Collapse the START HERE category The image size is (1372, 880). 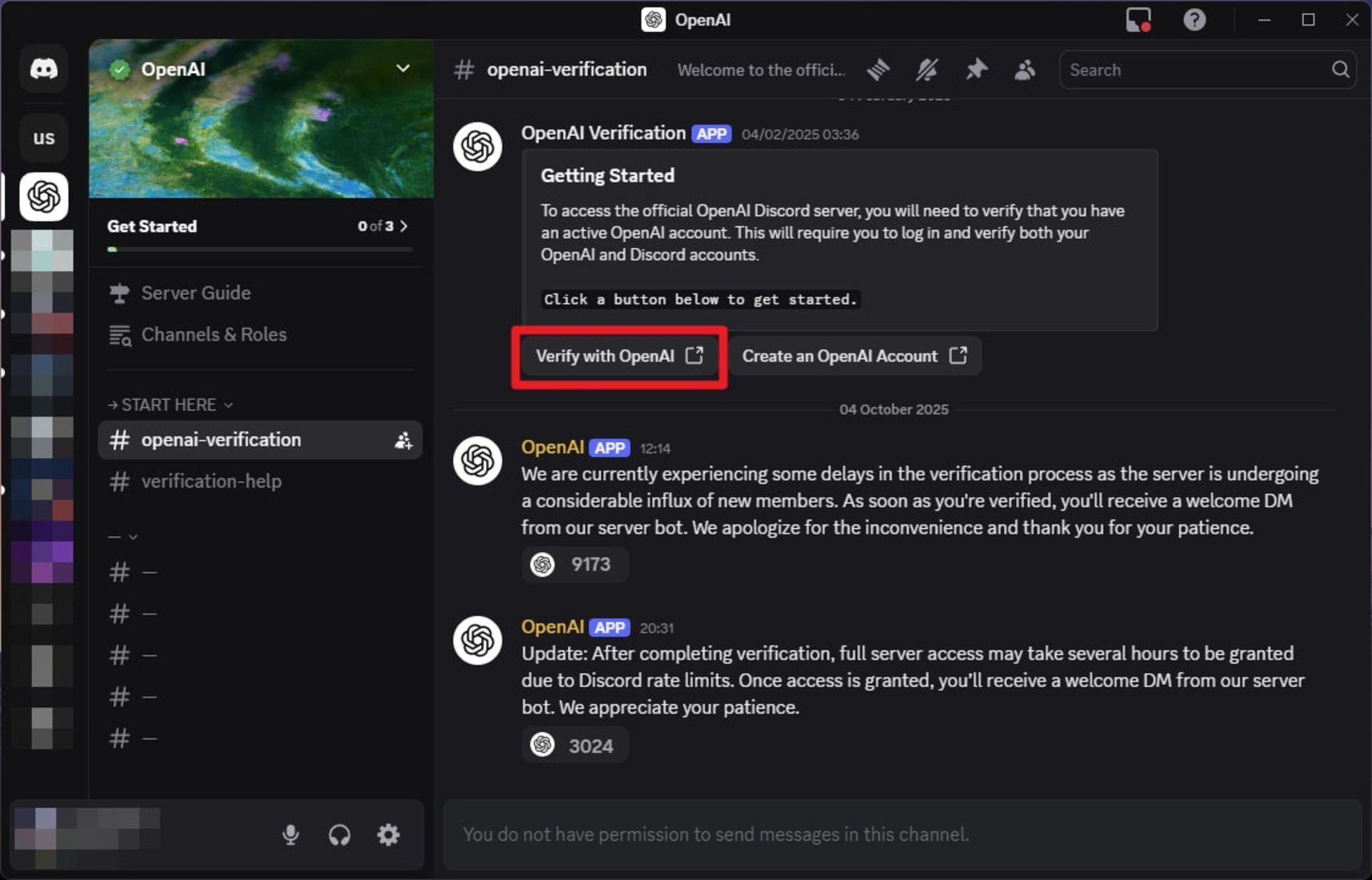coord(170,405)
